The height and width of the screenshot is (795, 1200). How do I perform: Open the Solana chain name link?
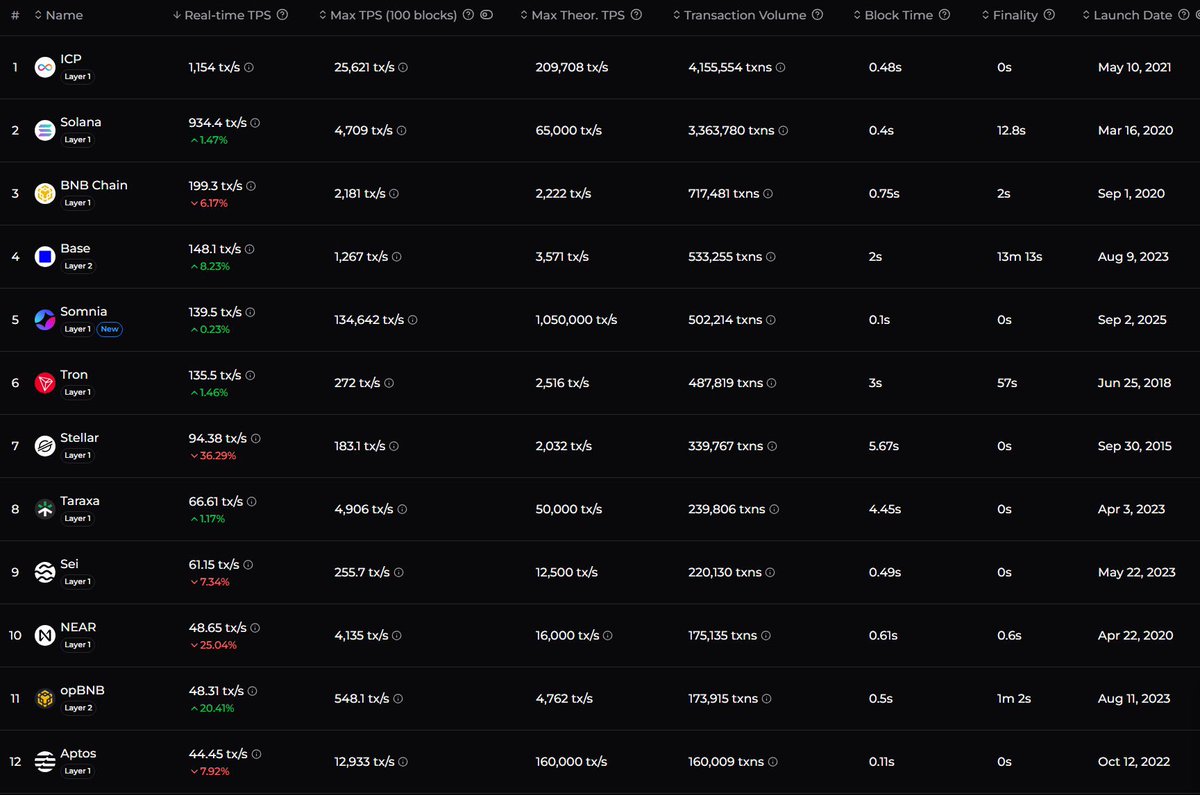81,122
